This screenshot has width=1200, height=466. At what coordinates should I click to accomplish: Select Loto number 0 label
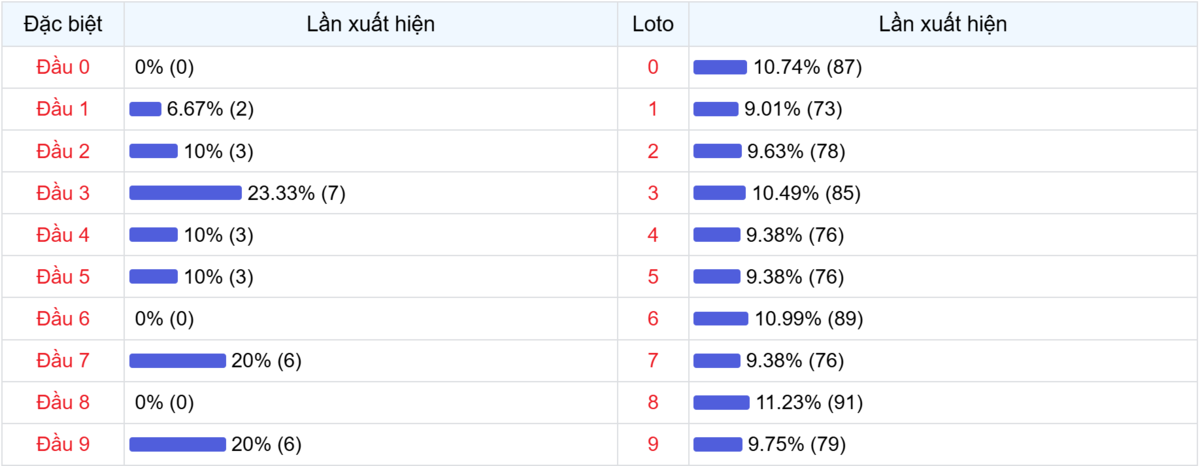coord(653,67)
